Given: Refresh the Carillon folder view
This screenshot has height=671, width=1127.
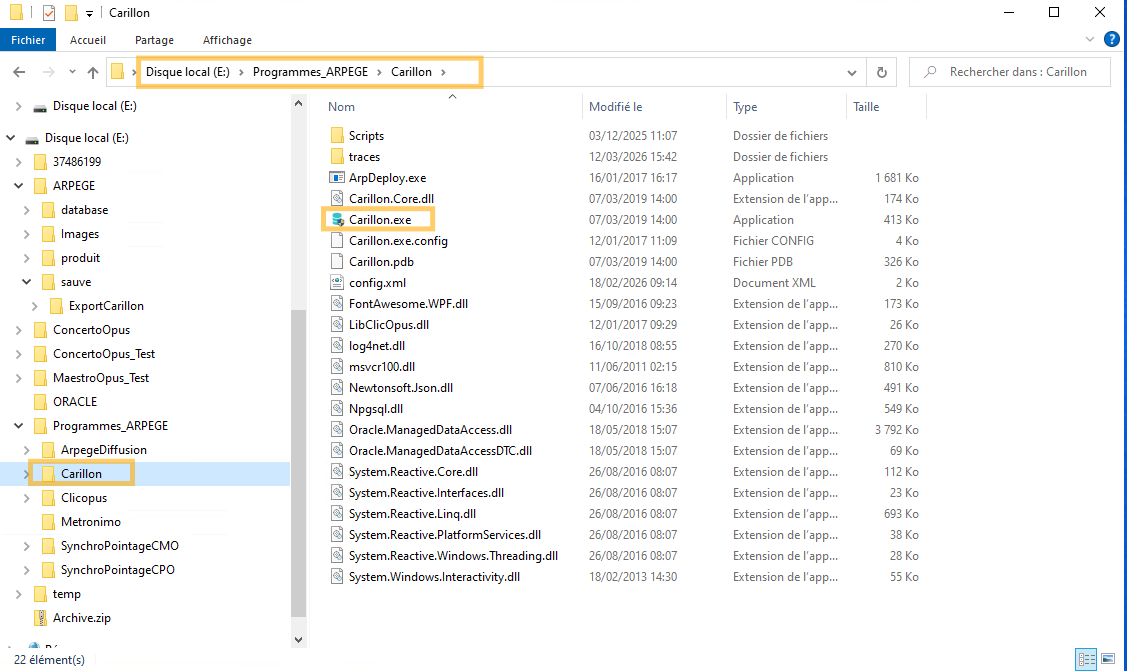Looking at the screenshot, I should tap(882, 72).
